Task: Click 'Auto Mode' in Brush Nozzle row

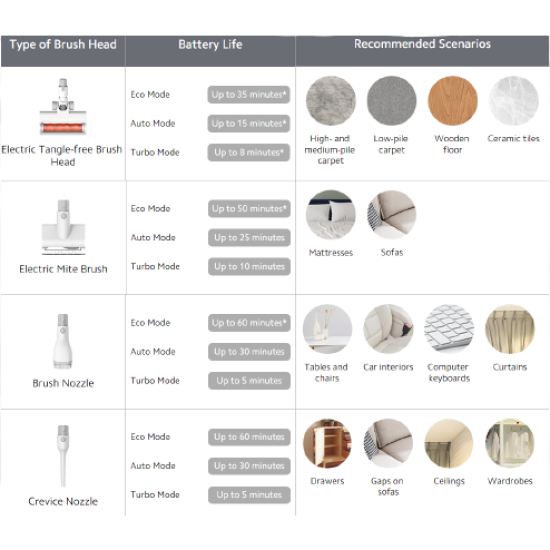Action: point(153,352)
